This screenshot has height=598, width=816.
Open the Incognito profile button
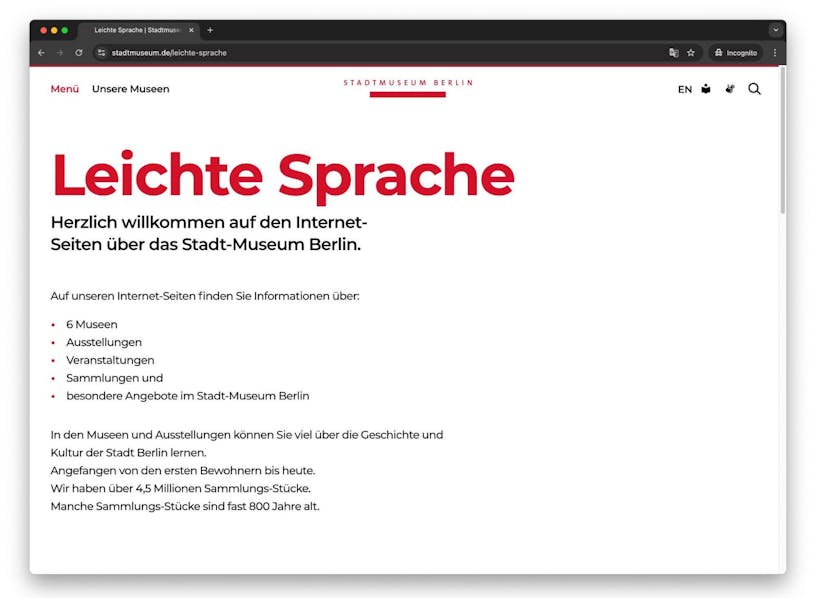tap(735, 53)
